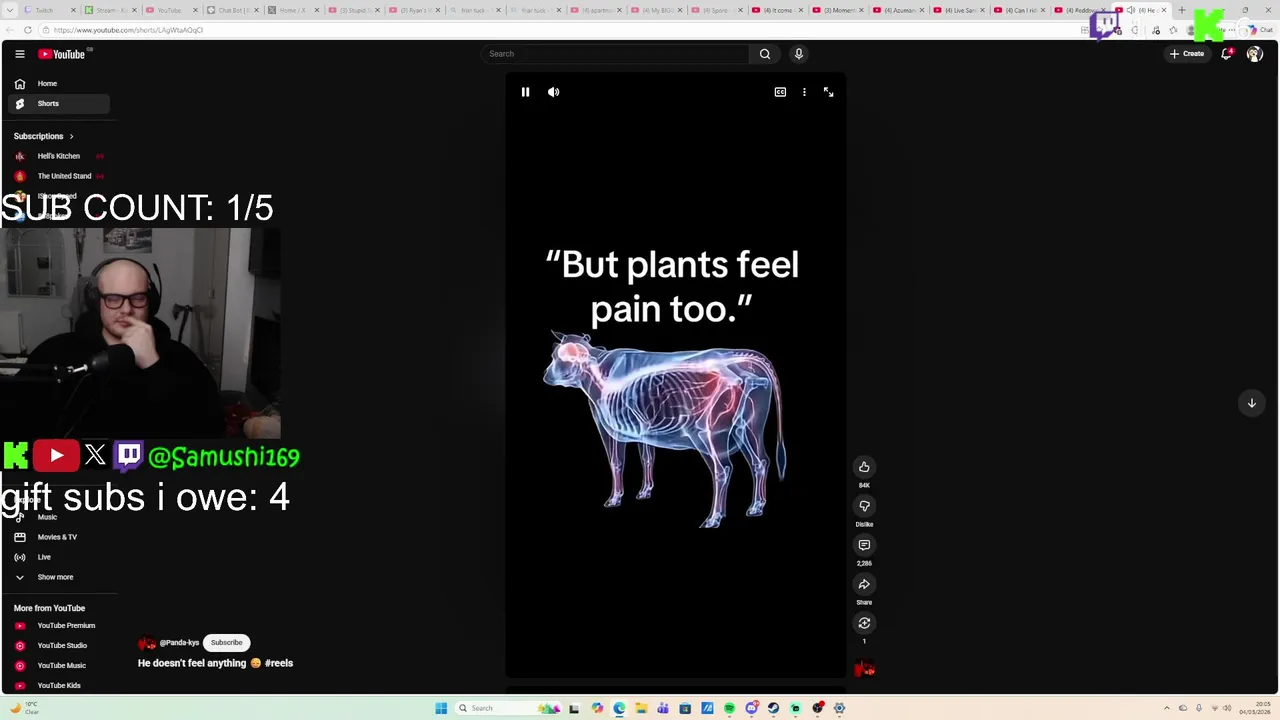Toggle closed captions on the Short
Image resolution: width=1280 pixels, height=720 pixels.
pyautogui.click(x=780, y=92)
